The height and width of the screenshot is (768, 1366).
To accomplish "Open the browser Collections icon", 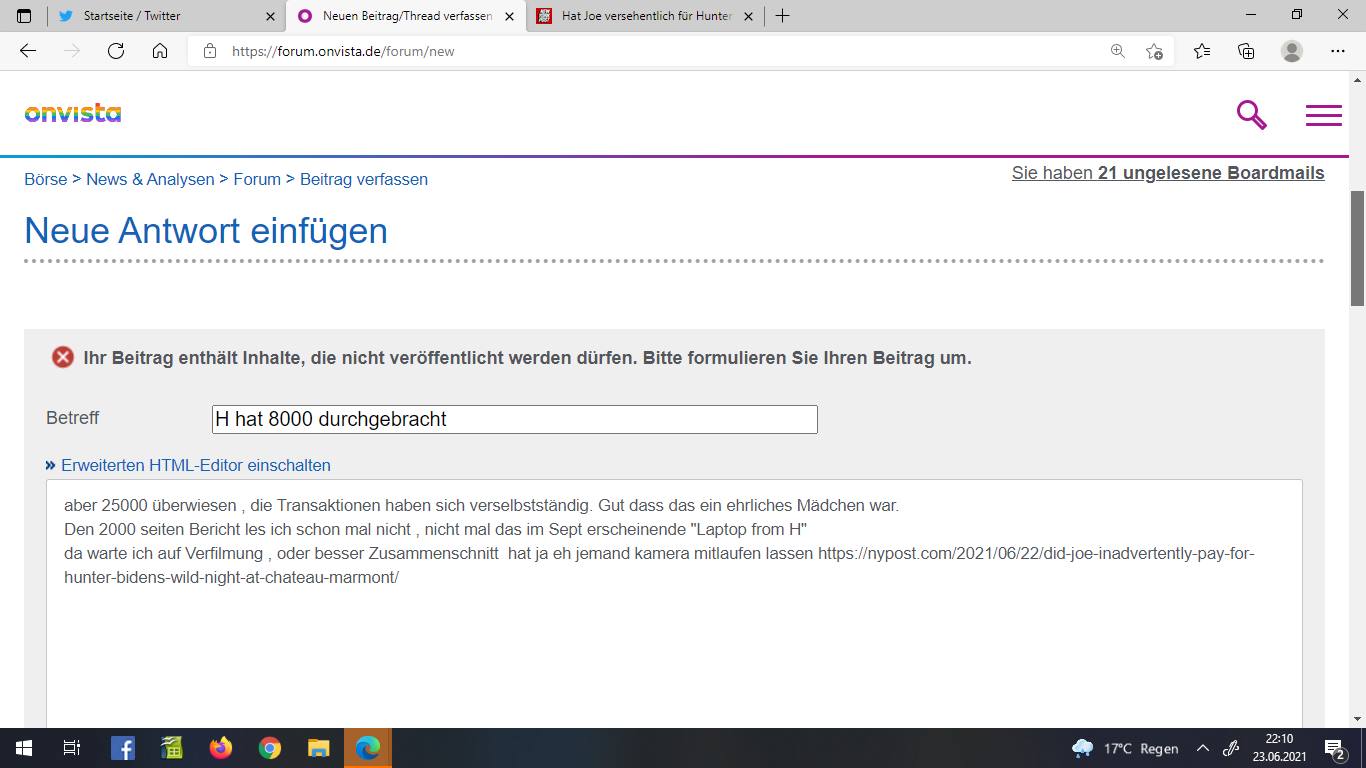I will point(1246,51).
